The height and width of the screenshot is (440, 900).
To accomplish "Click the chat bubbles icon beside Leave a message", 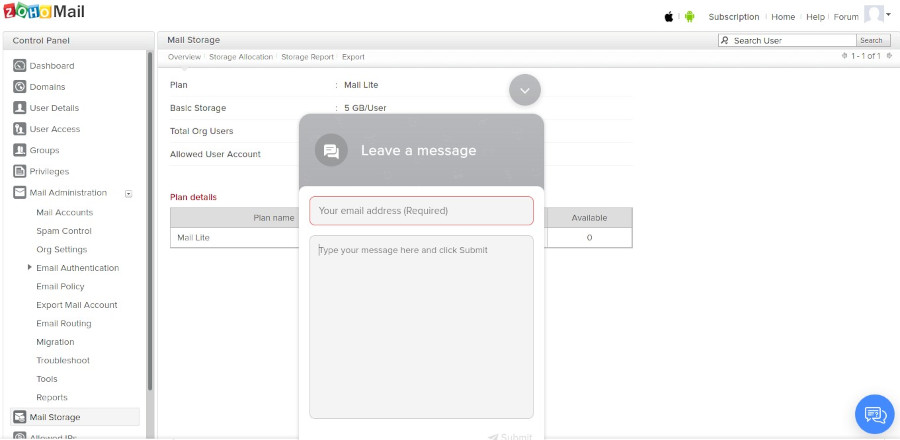I will [x=331, y=150].
